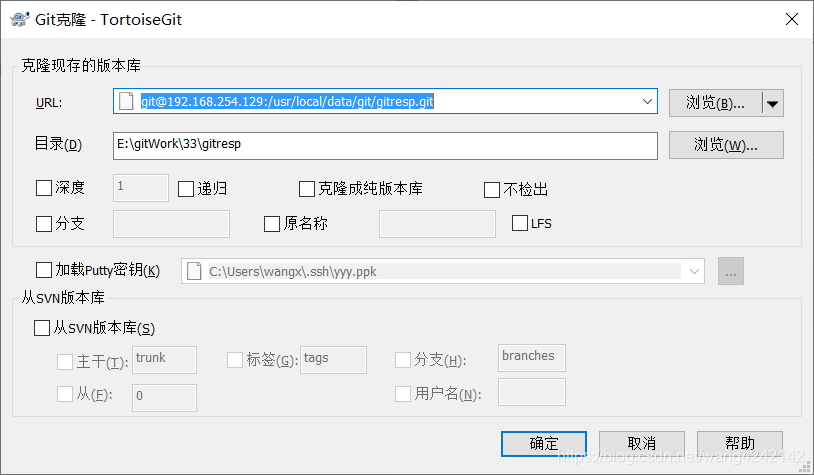Toggle the 用户名(N) username checkbox
Viewport: 814px width, 475px height.
coord(403,394)
